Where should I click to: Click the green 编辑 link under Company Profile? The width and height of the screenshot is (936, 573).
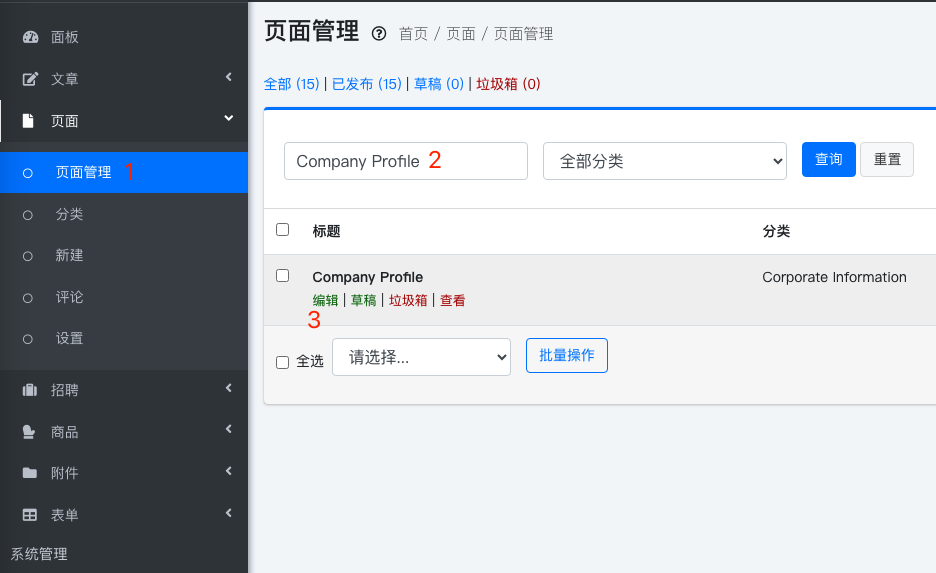(325, 300)
